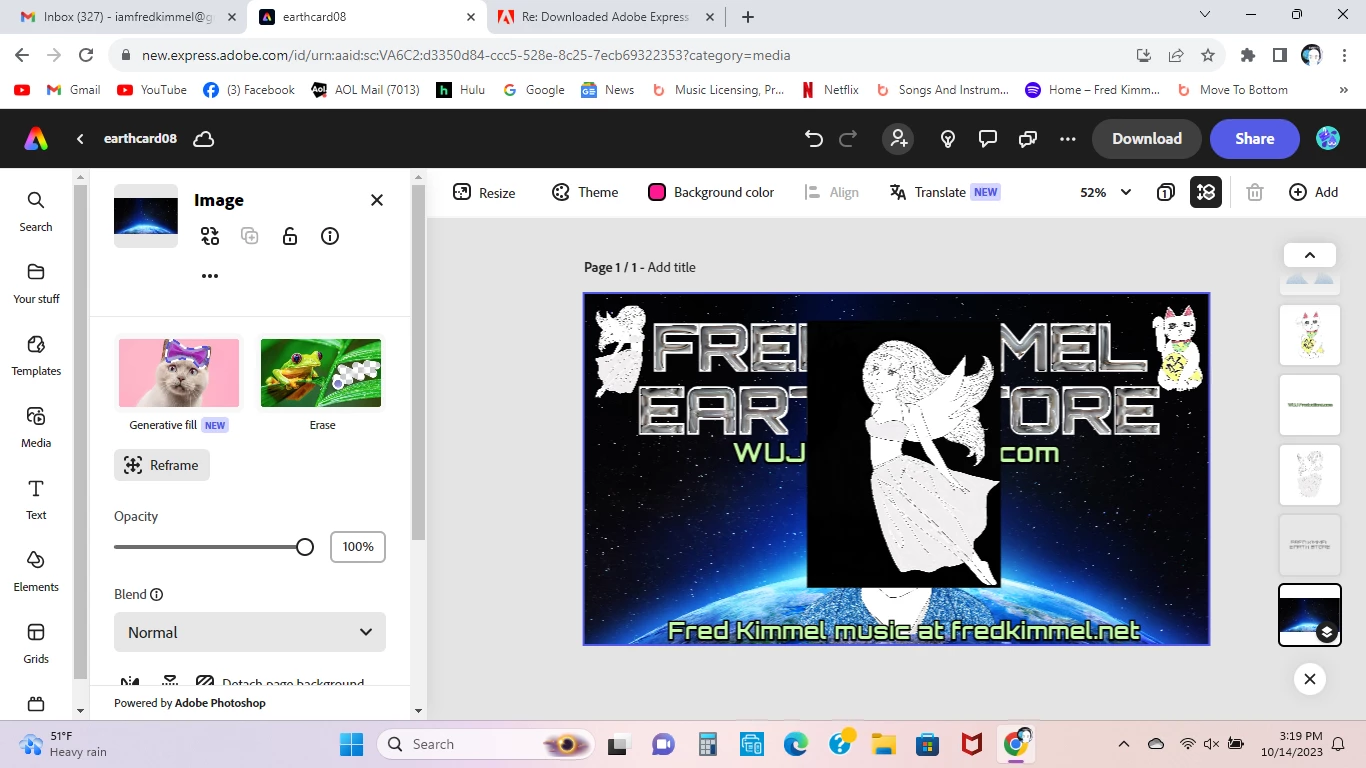This screenshot has height=768, width=1366.
Task: Open the Netflix bookmark
Action: (830, 90)
